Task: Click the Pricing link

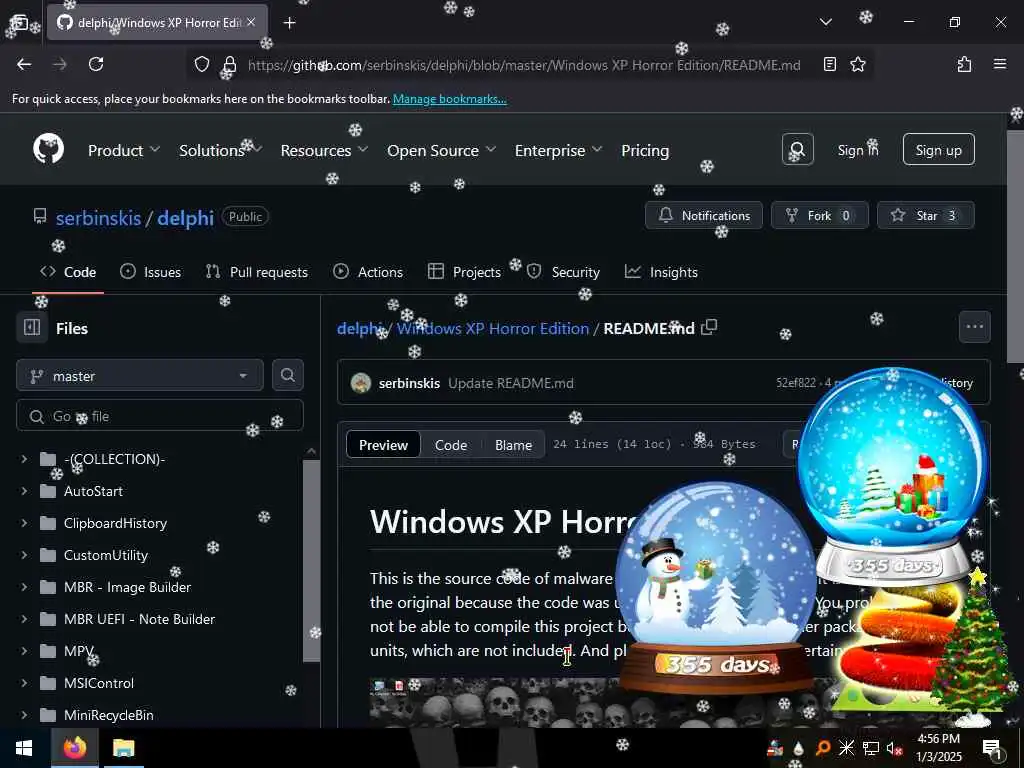Action: 645,150
